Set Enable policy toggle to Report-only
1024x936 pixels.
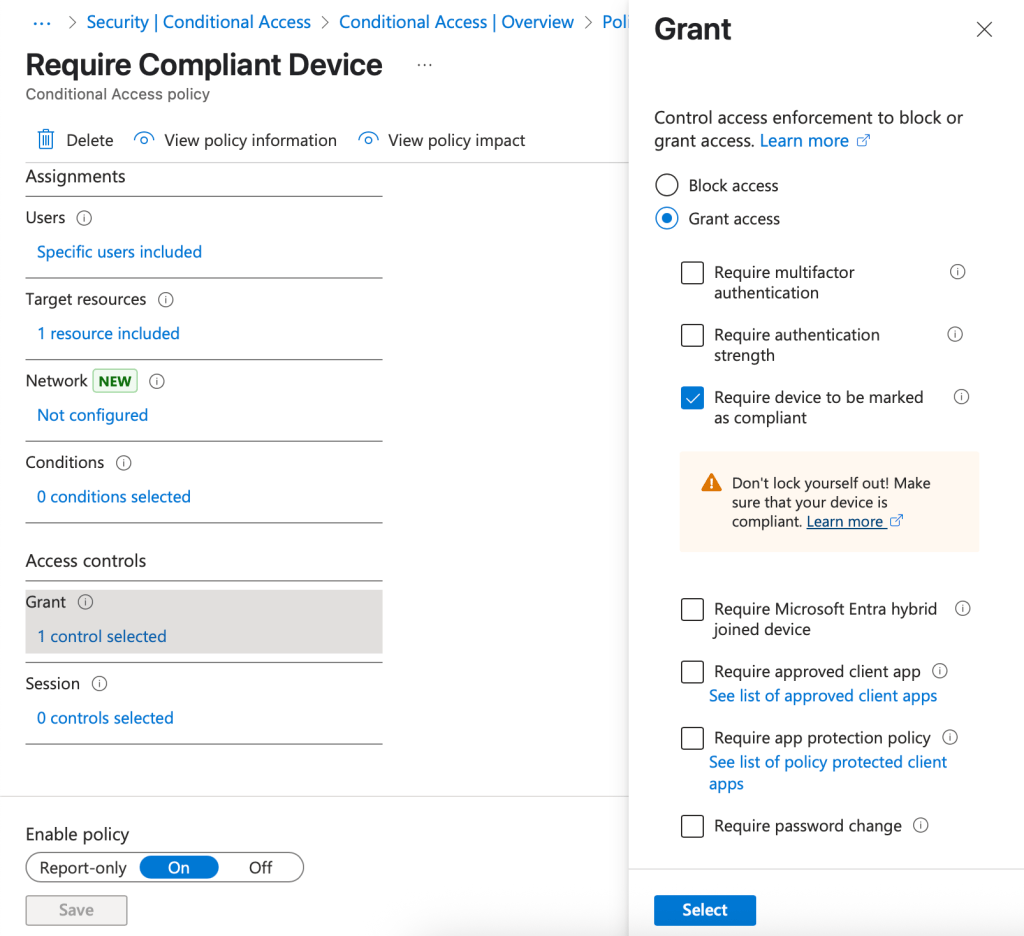click(x=83, y=868)
